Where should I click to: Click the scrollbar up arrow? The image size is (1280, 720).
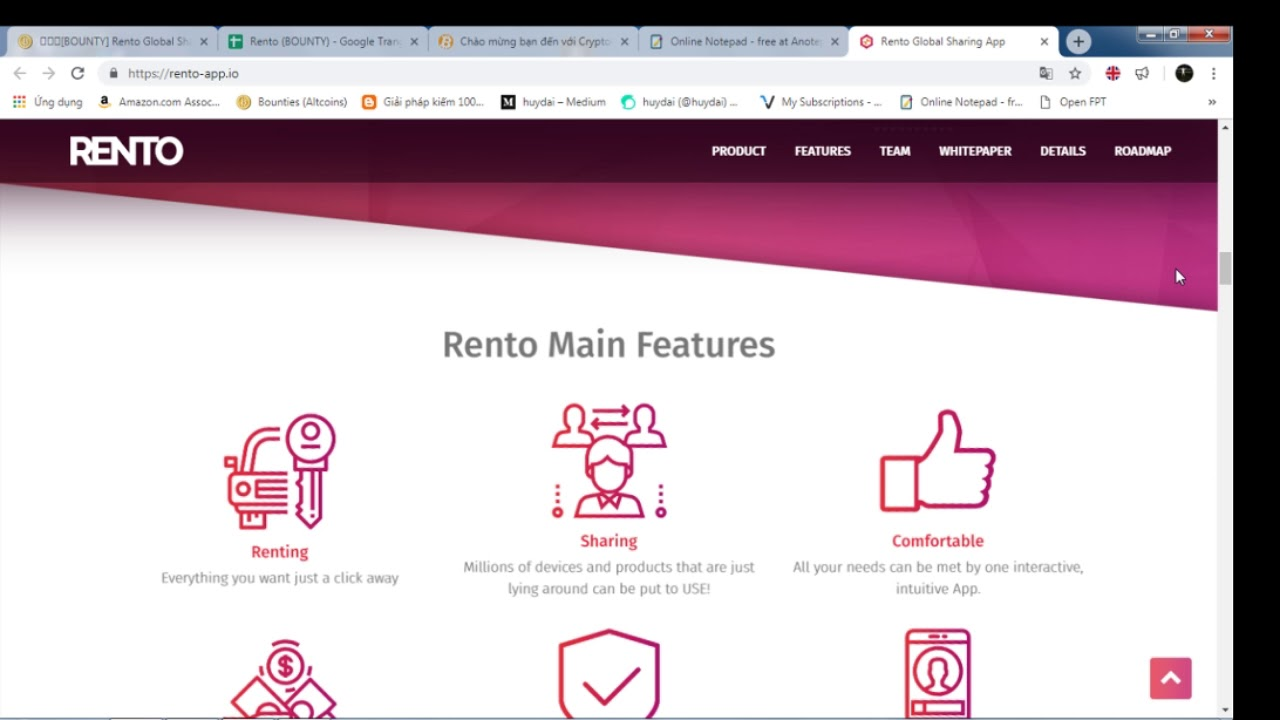pyautogui.click(x=1225, y=128)
